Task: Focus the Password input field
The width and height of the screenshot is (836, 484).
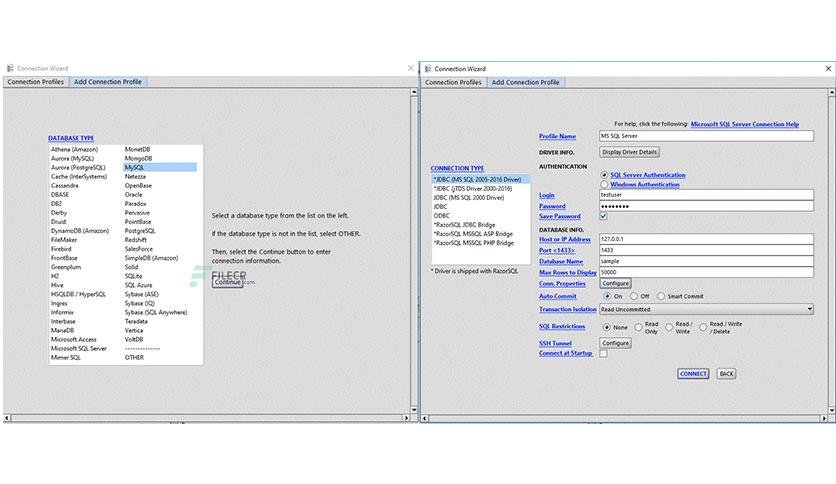Action: [x=706, y=206]
